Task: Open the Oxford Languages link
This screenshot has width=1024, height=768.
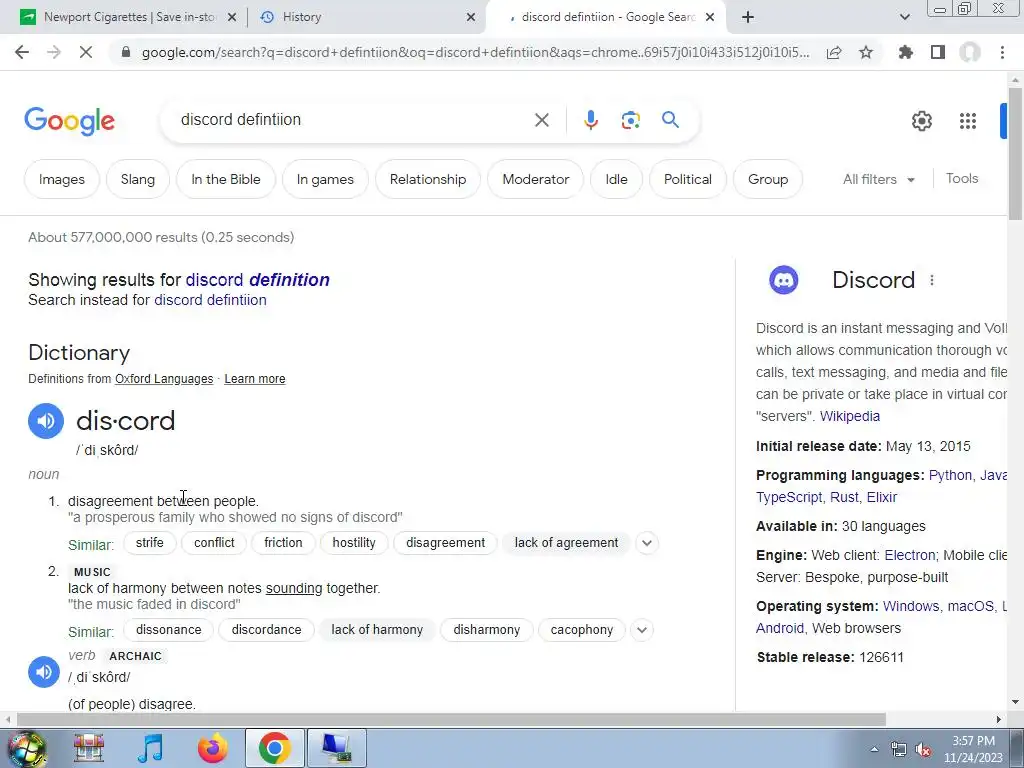Action: 164,379
